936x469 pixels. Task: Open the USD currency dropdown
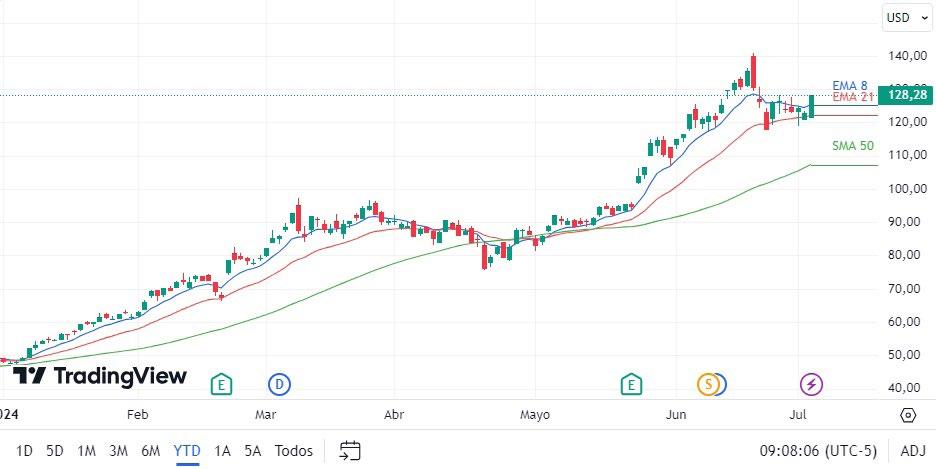[908, 17]
